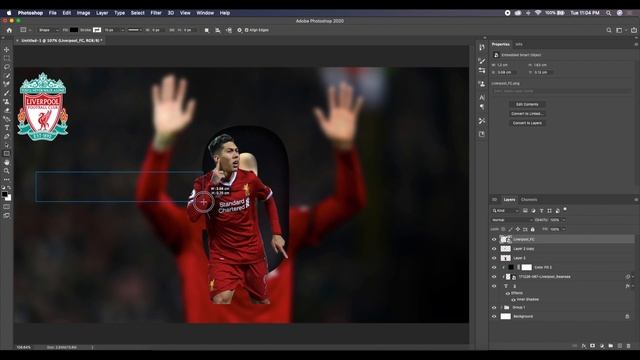Open stroke line style dropdown
Viewport: 640px width, 360px height.
134,30
